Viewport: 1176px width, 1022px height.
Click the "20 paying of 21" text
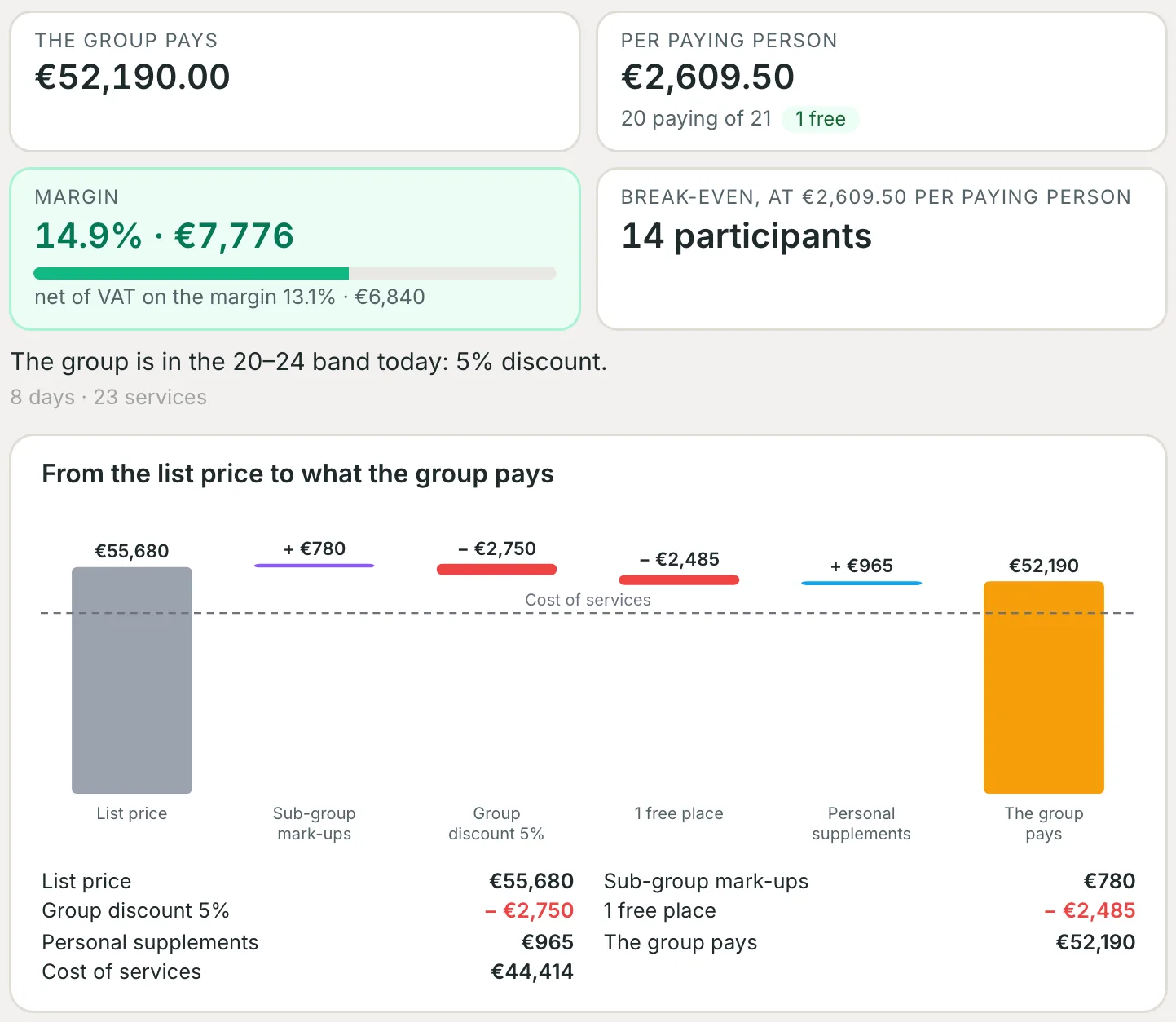[696, 119]
